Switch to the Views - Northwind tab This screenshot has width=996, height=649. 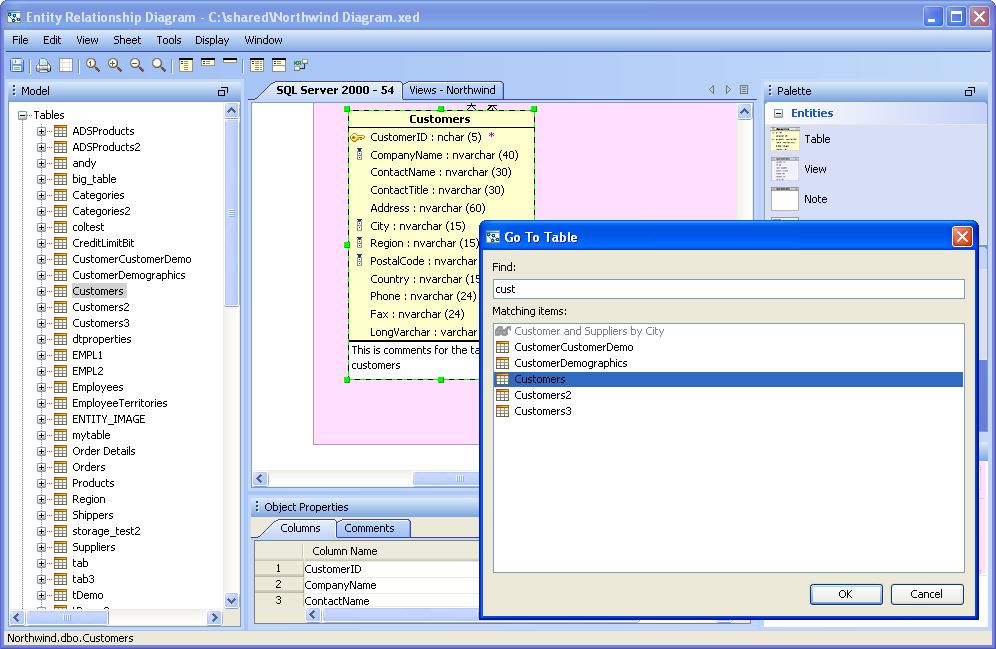[x=452, y=90]
